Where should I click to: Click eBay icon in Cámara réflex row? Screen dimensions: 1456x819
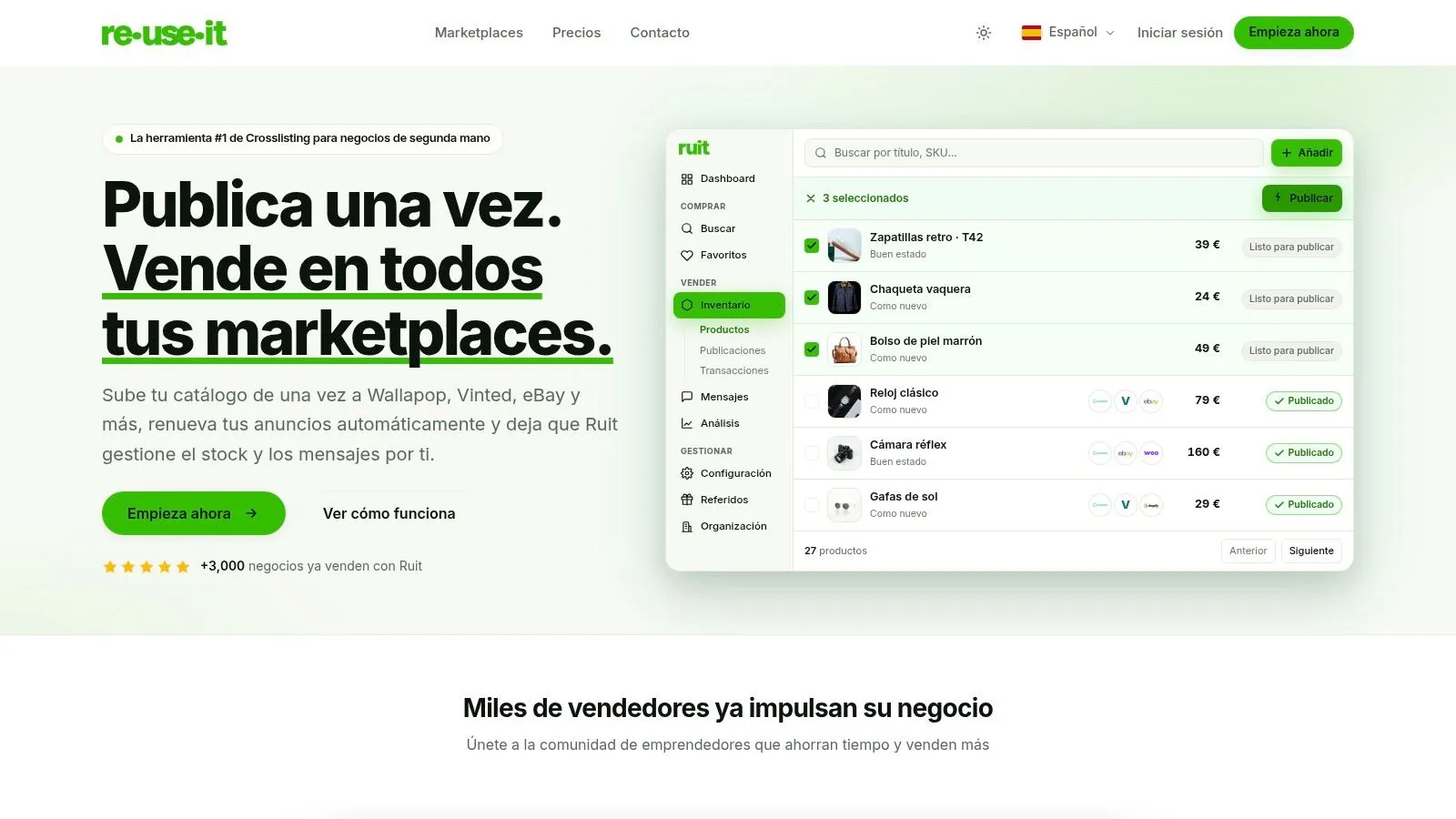click(1126, 453)
